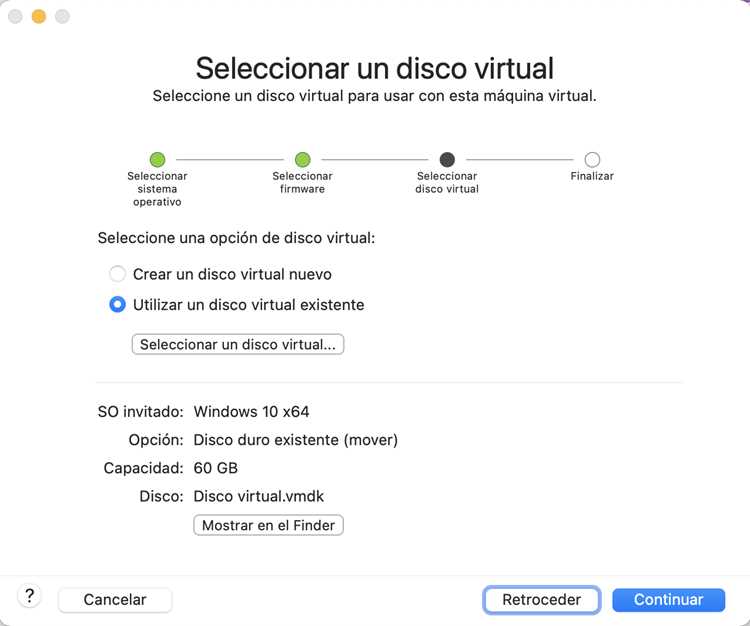This screenshot has width=750, height=626.
Task: Click the Cancelar button
Action: 115,600
